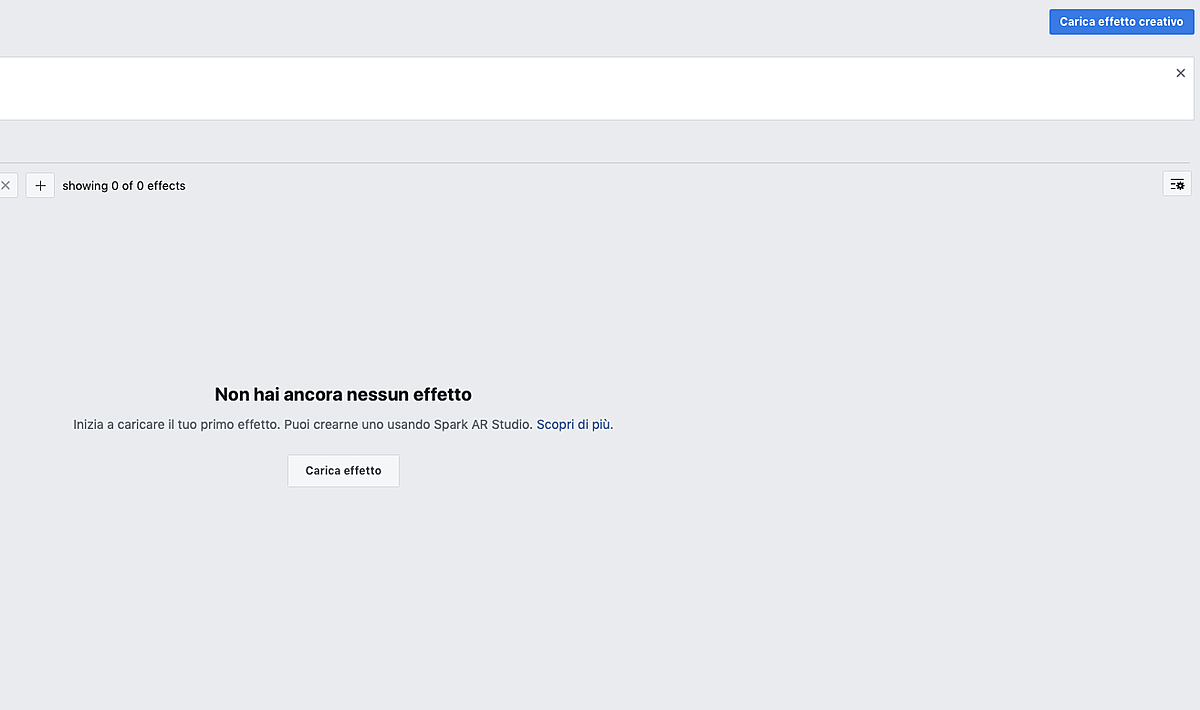Remove the filter using the small X button

coord(5,185)
